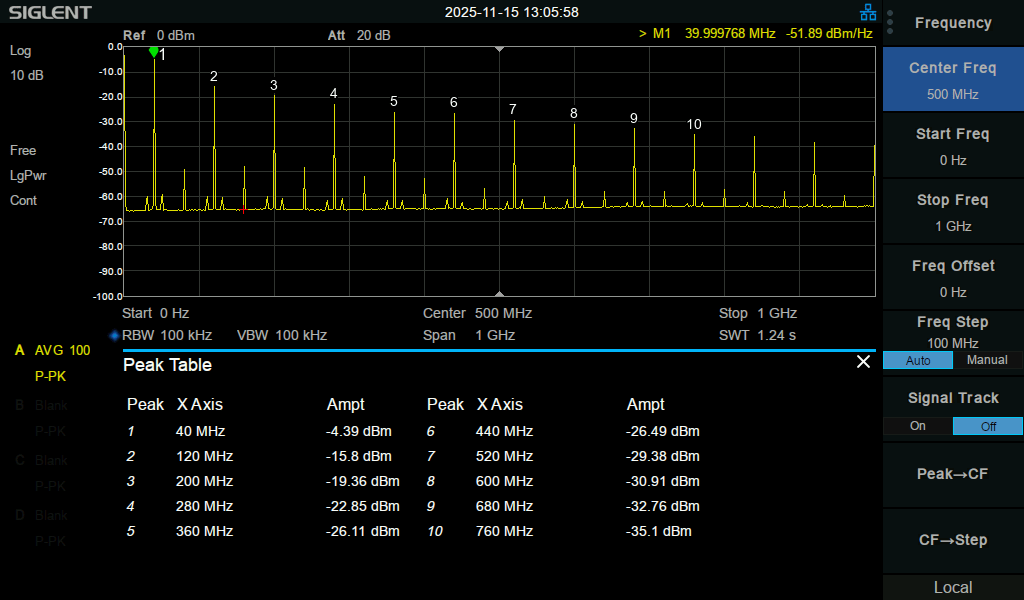Turn Signal Track On
The image size is (1024, 600).
(918, 426)
